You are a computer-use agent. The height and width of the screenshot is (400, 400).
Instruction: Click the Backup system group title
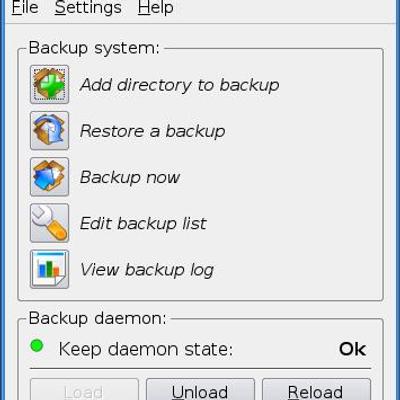(x=94, y=48)
